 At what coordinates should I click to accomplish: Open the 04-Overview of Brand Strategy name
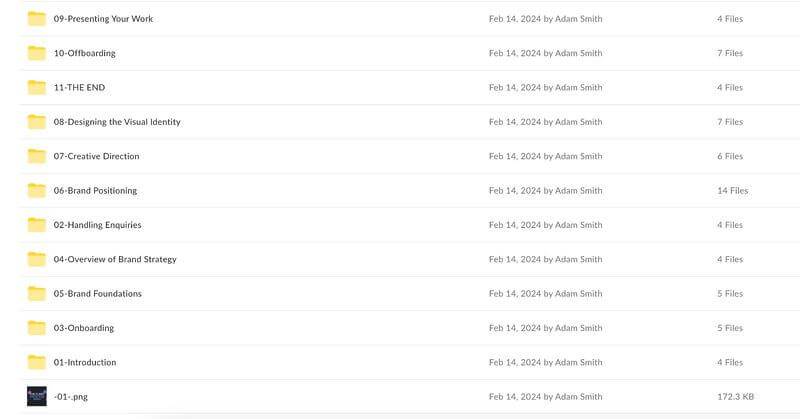coord(115,259)
